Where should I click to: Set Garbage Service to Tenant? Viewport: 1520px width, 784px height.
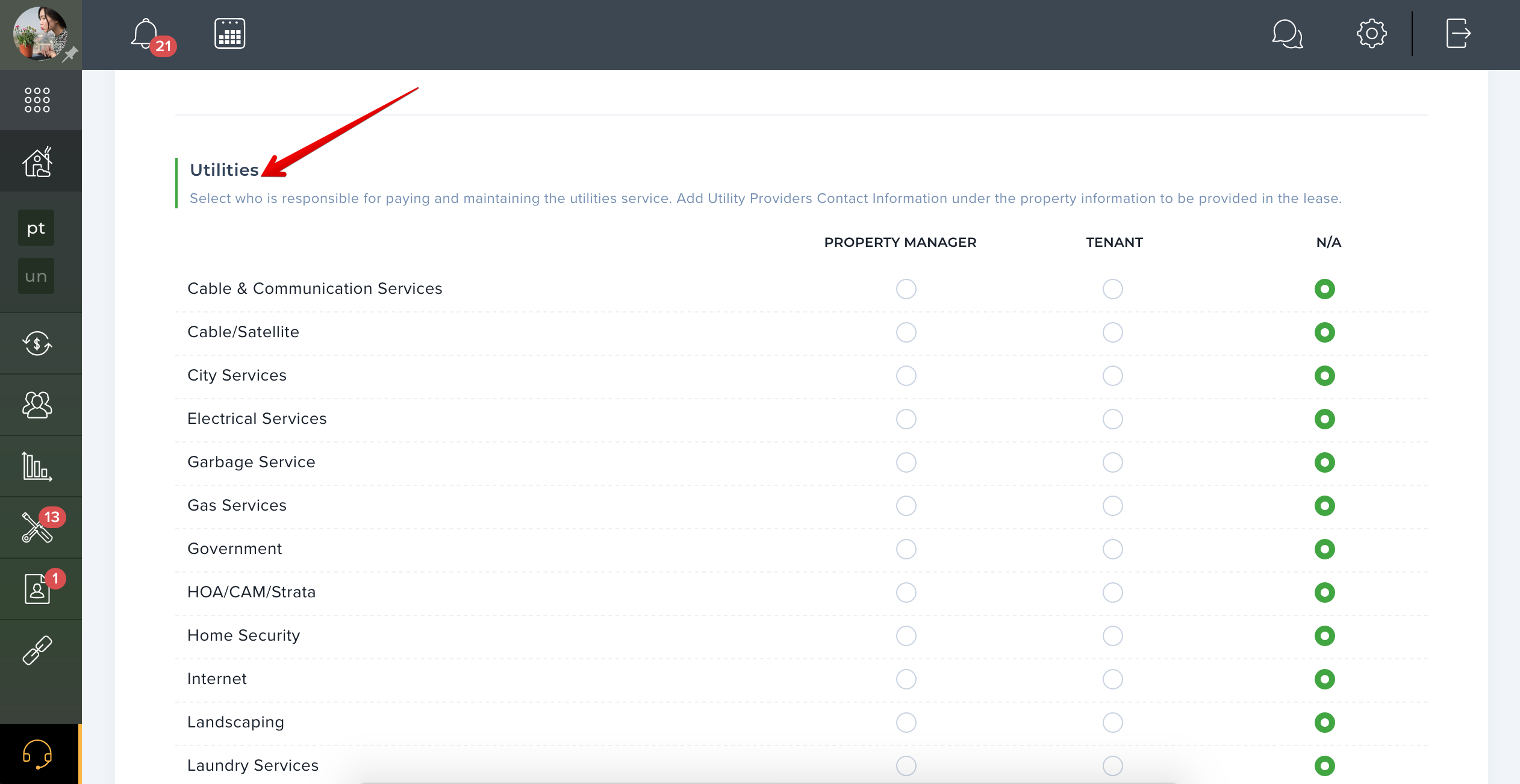[x=1112, y=462]
